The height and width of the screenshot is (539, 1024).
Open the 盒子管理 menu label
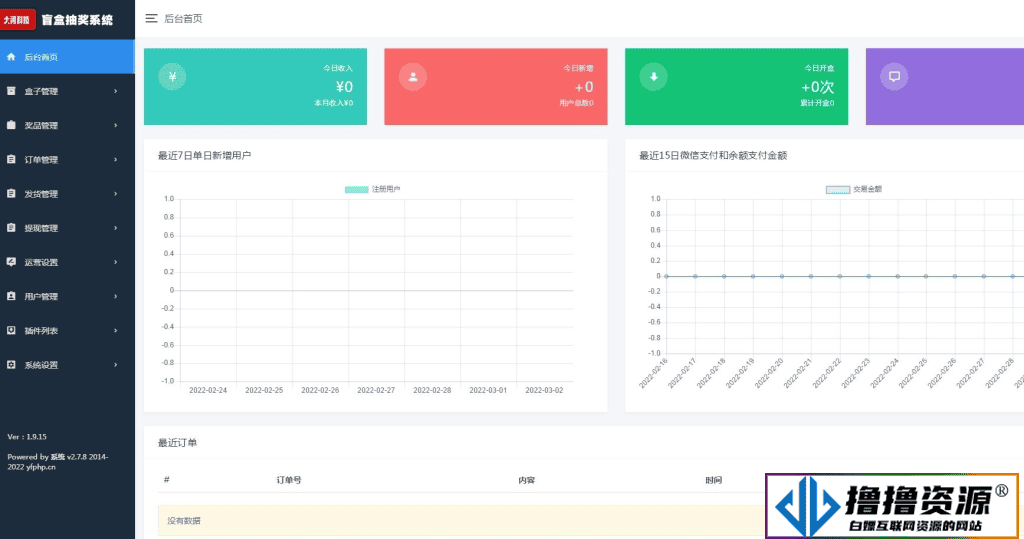pos(41,91)
